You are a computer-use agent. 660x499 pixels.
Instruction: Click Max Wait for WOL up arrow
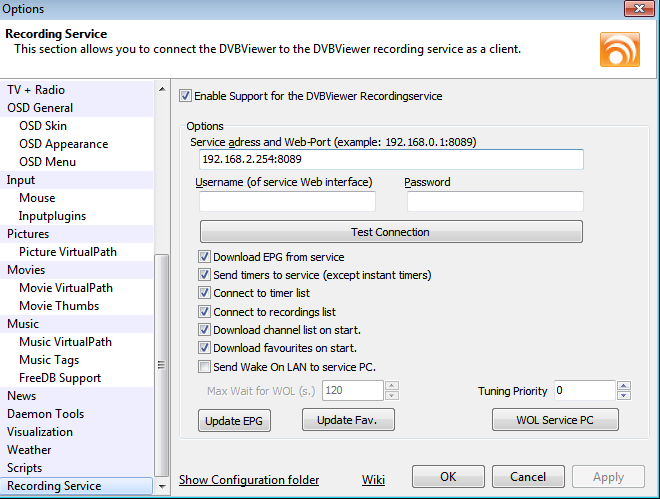pos(391,385)
